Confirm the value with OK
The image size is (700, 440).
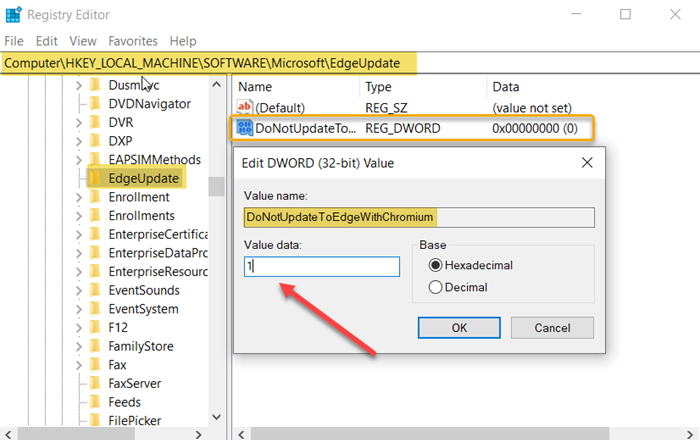tap(459, 328)
